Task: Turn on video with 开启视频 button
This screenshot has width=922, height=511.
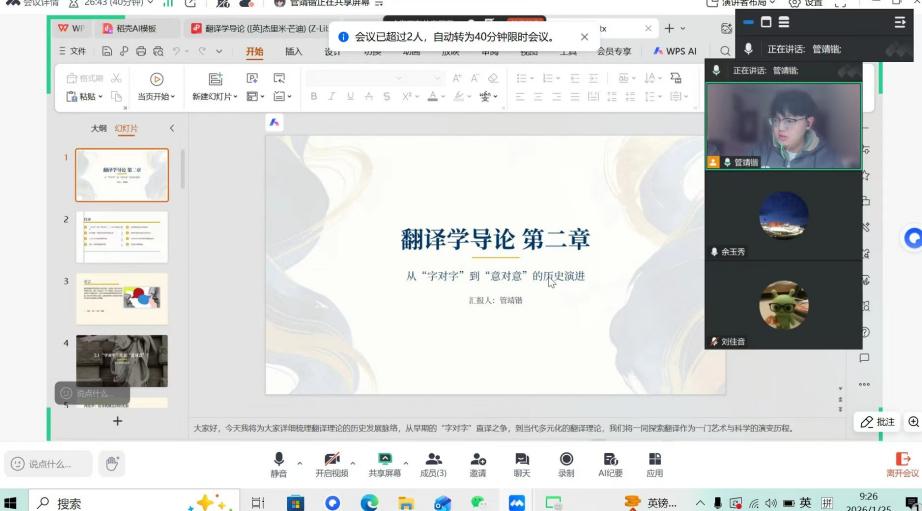Action: [331, 459]
